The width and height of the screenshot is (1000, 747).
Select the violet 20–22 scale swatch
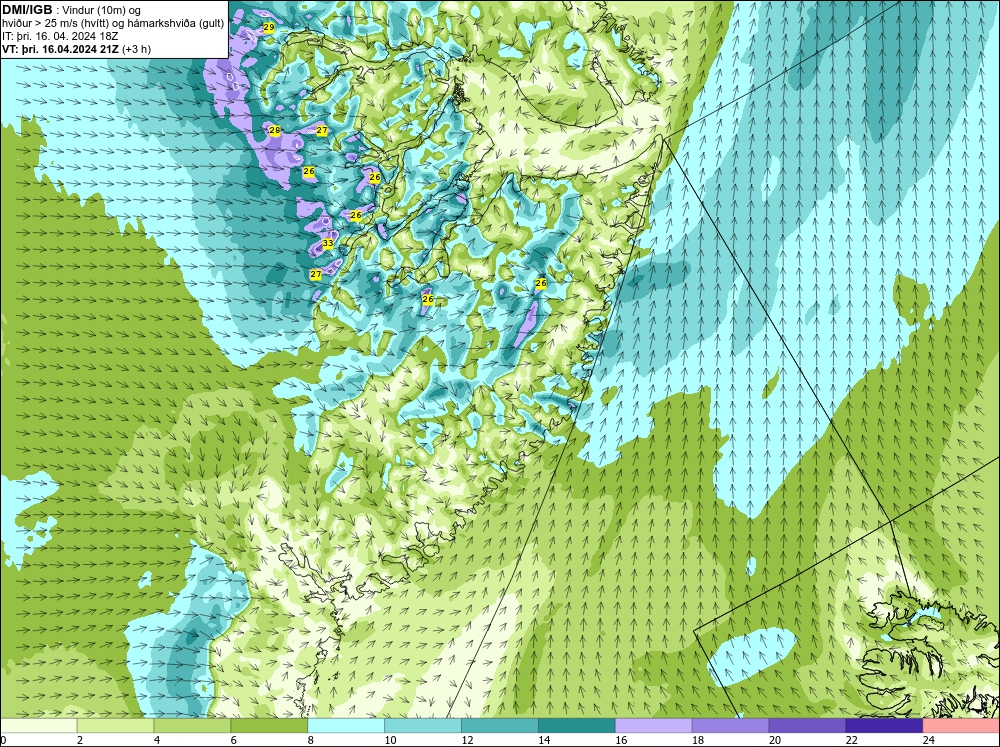[807, 725]
